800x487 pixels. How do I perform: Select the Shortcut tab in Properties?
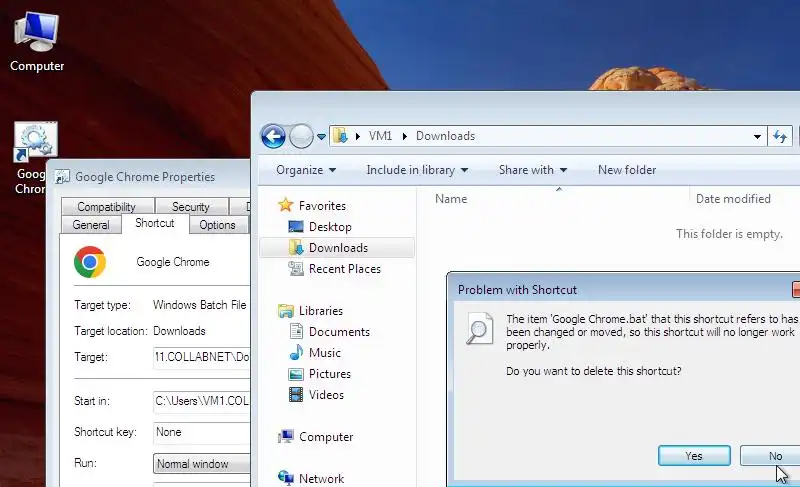[155, 223]
